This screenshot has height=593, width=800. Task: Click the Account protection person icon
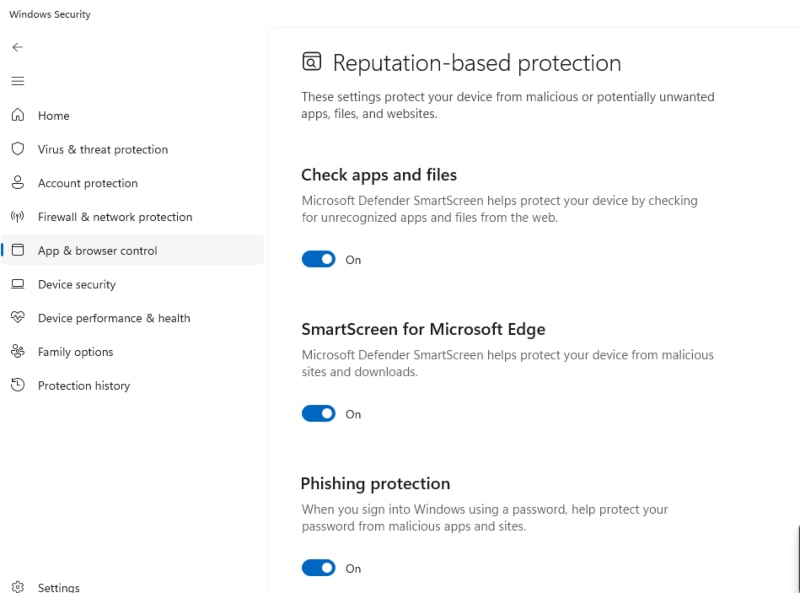17,183
